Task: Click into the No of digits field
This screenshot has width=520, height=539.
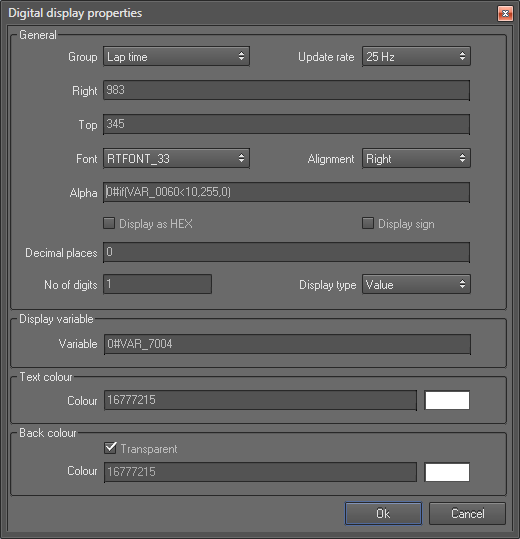Action: [x=157, y=284]
